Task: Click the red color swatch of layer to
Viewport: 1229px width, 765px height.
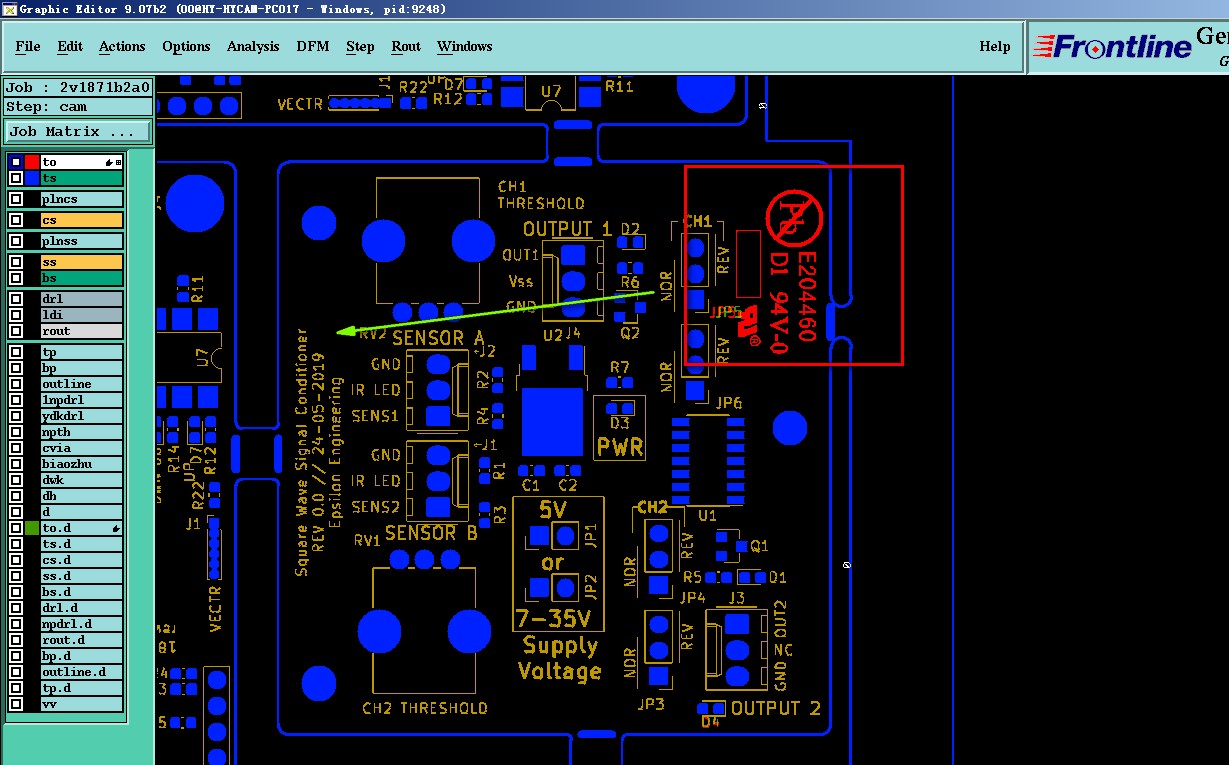Action: coord(32,162)
